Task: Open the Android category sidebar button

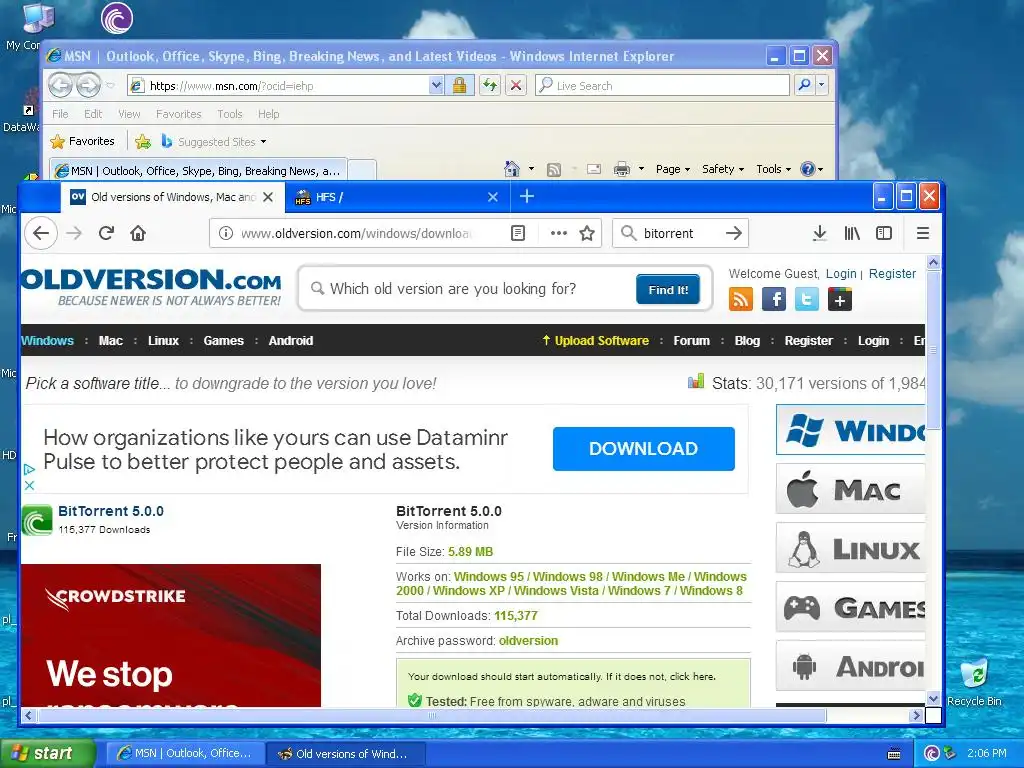Action: tap(851, 665)
